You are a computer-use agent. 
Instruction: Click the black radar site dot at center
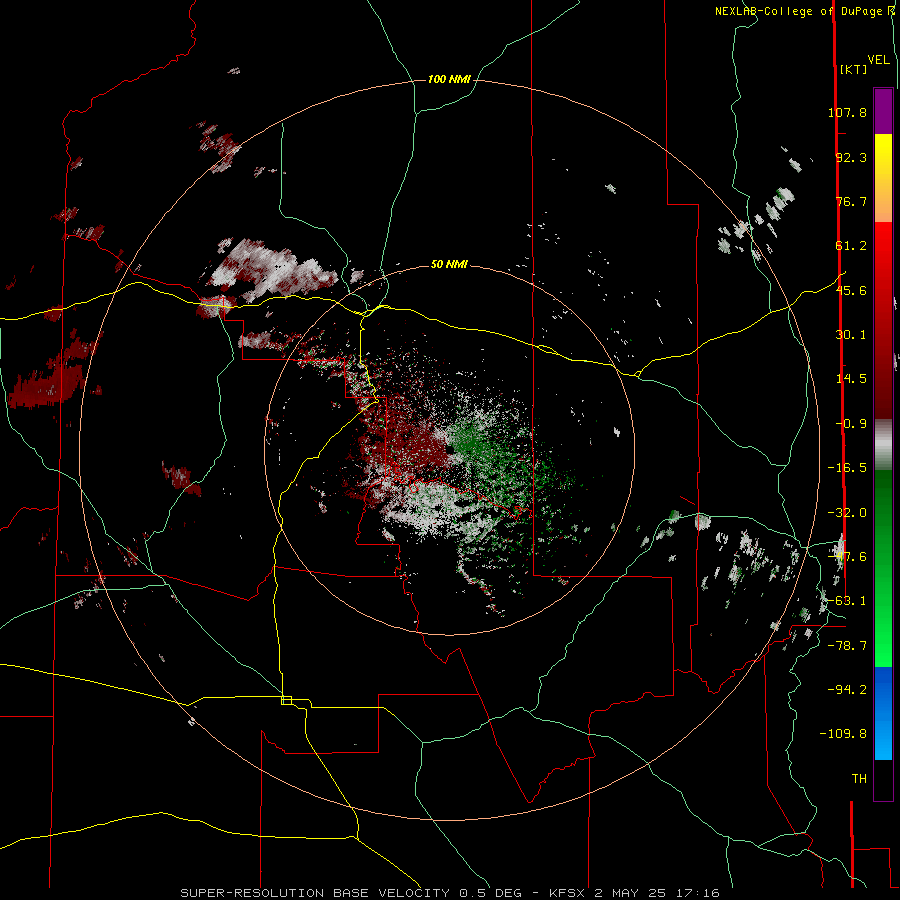450,449
